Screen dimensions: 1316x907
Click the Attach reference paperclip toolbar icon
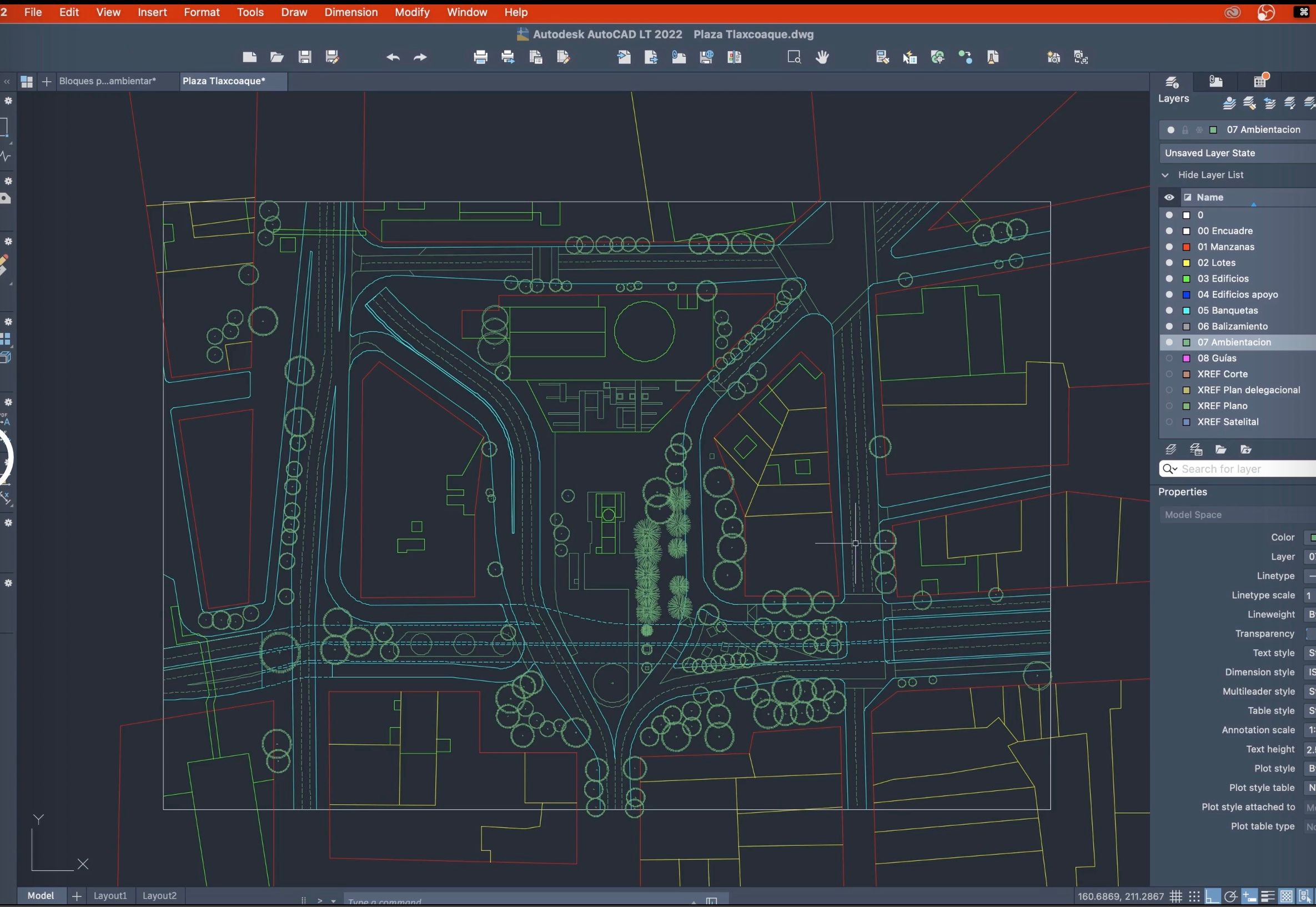(679, 57)
